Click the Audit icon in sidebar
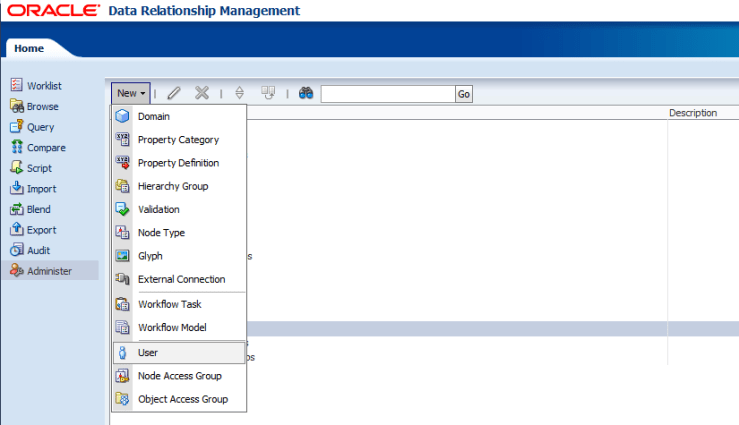This screenshot has width=739, height=425. tap(16, 250)
